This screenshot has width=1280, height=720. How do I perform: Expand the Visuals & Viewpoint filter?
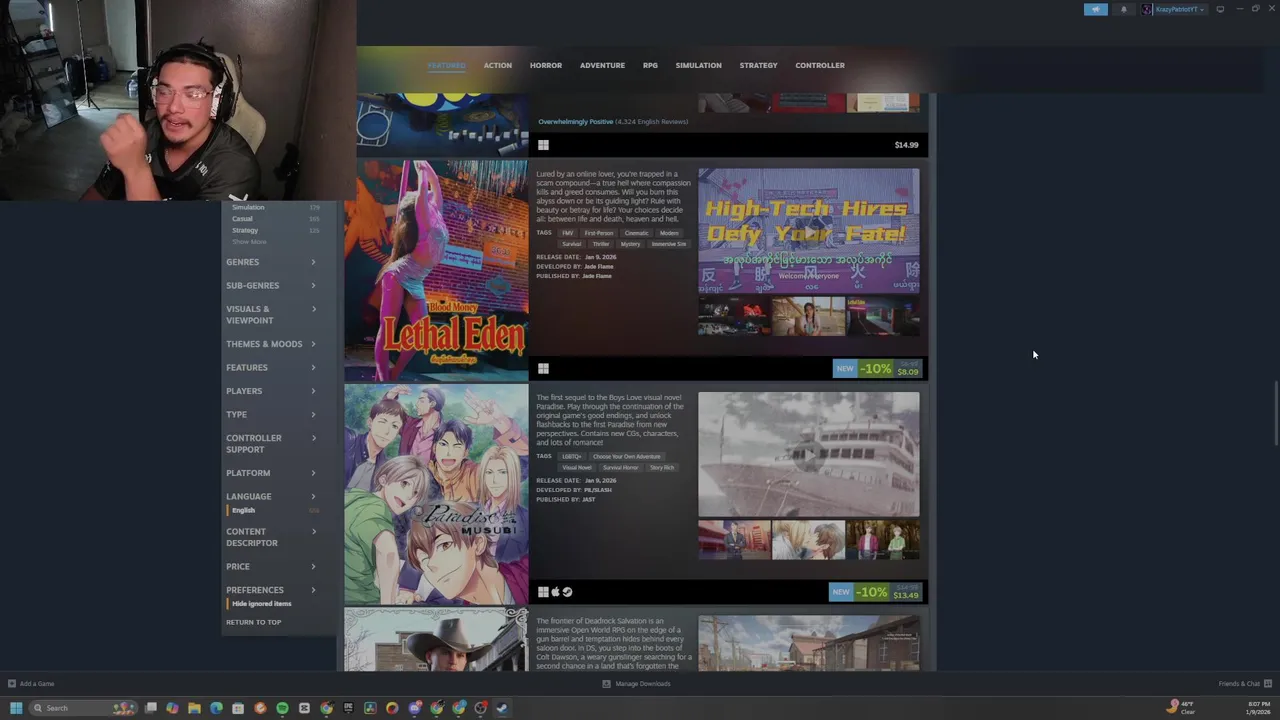[271, 315]
